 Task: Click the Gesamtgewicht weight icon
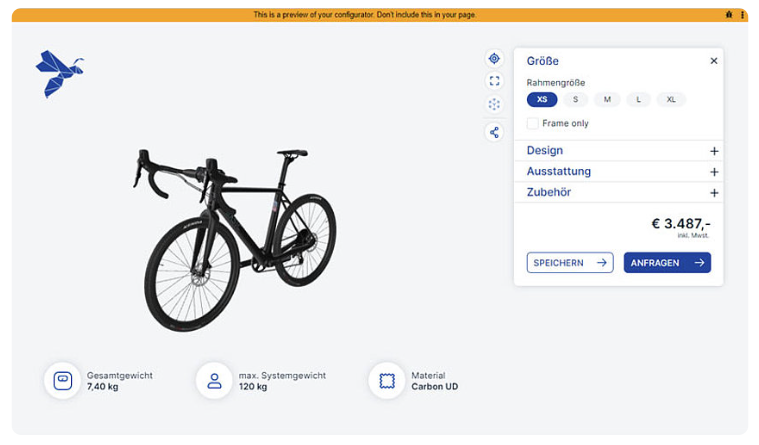tap(62, 381)
